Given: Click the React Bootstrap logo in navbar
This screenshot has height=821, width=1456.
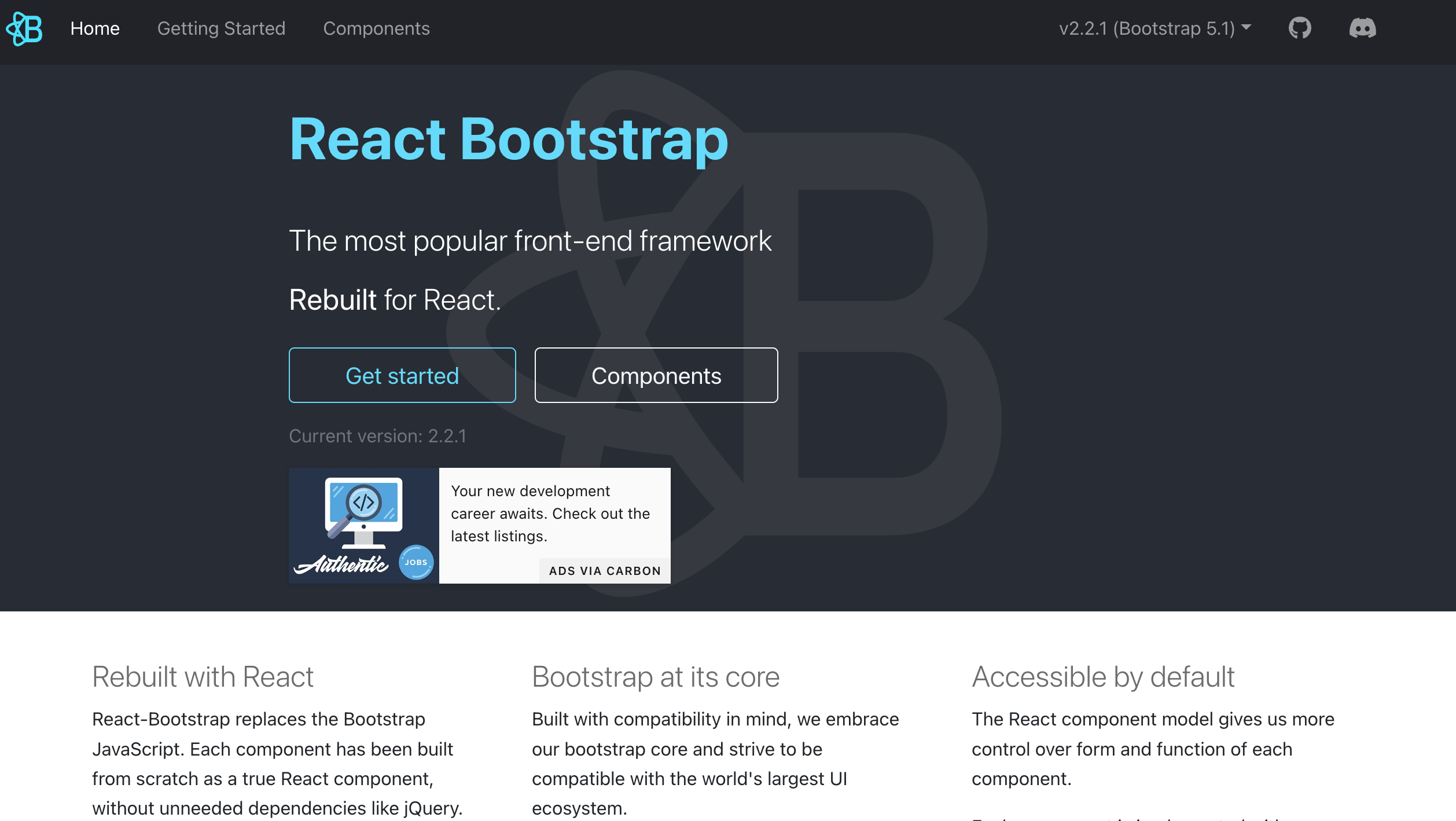Looking at the screenshot, I should 24,28.
